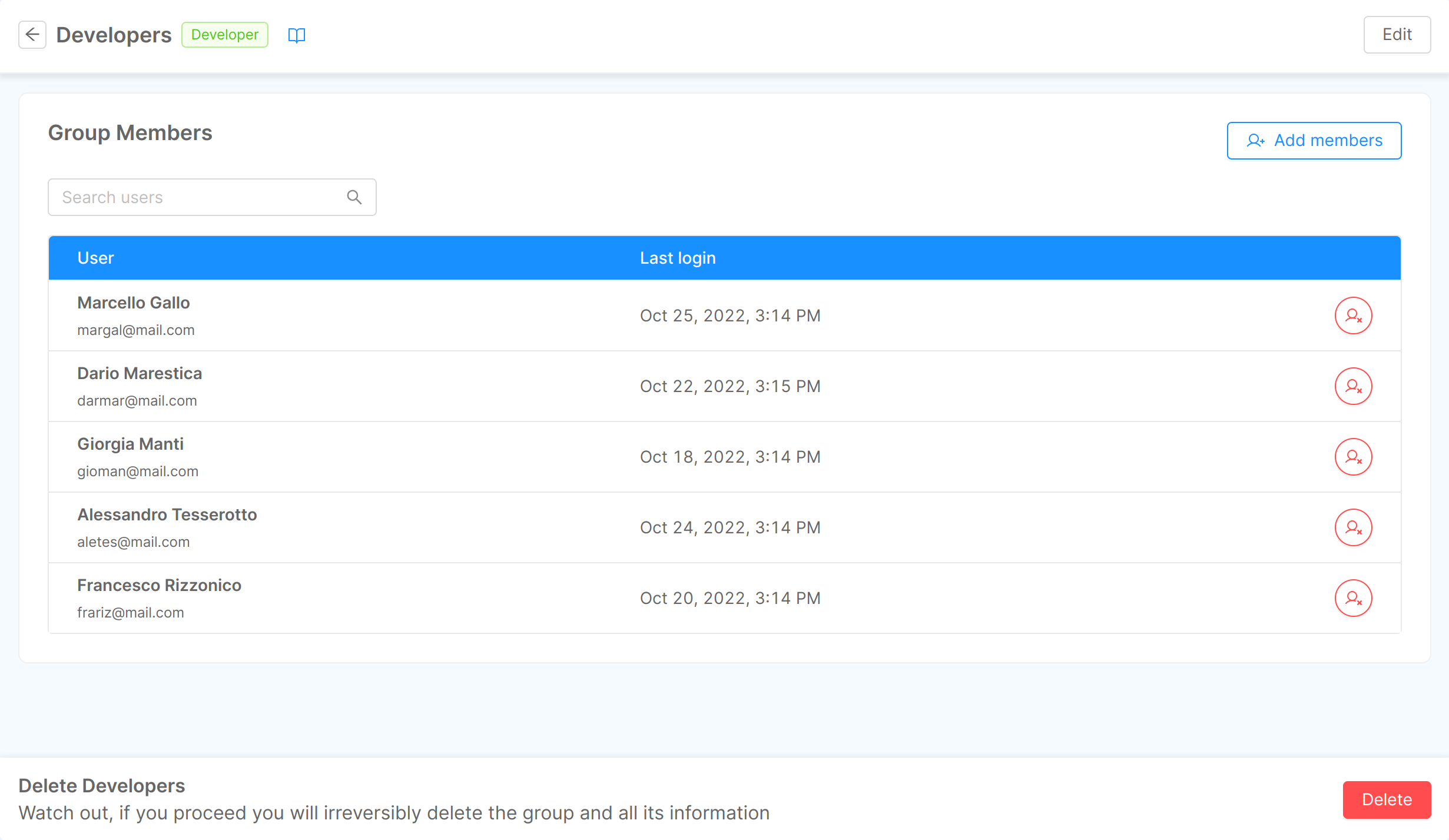Click the Last login column header

point(678,258)
